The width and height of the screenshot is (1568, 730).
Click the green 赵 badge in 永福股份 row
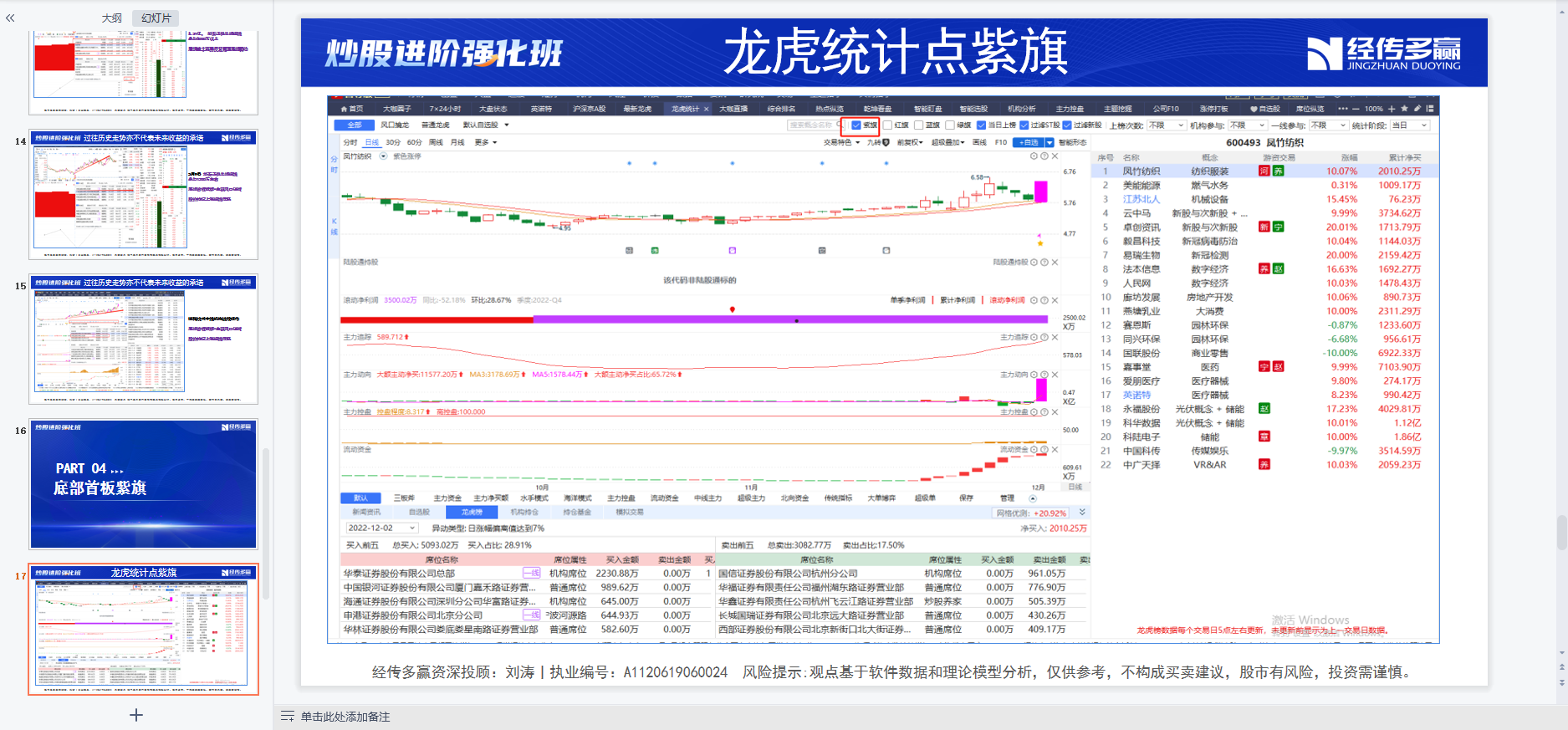(x=1264, y=409)
